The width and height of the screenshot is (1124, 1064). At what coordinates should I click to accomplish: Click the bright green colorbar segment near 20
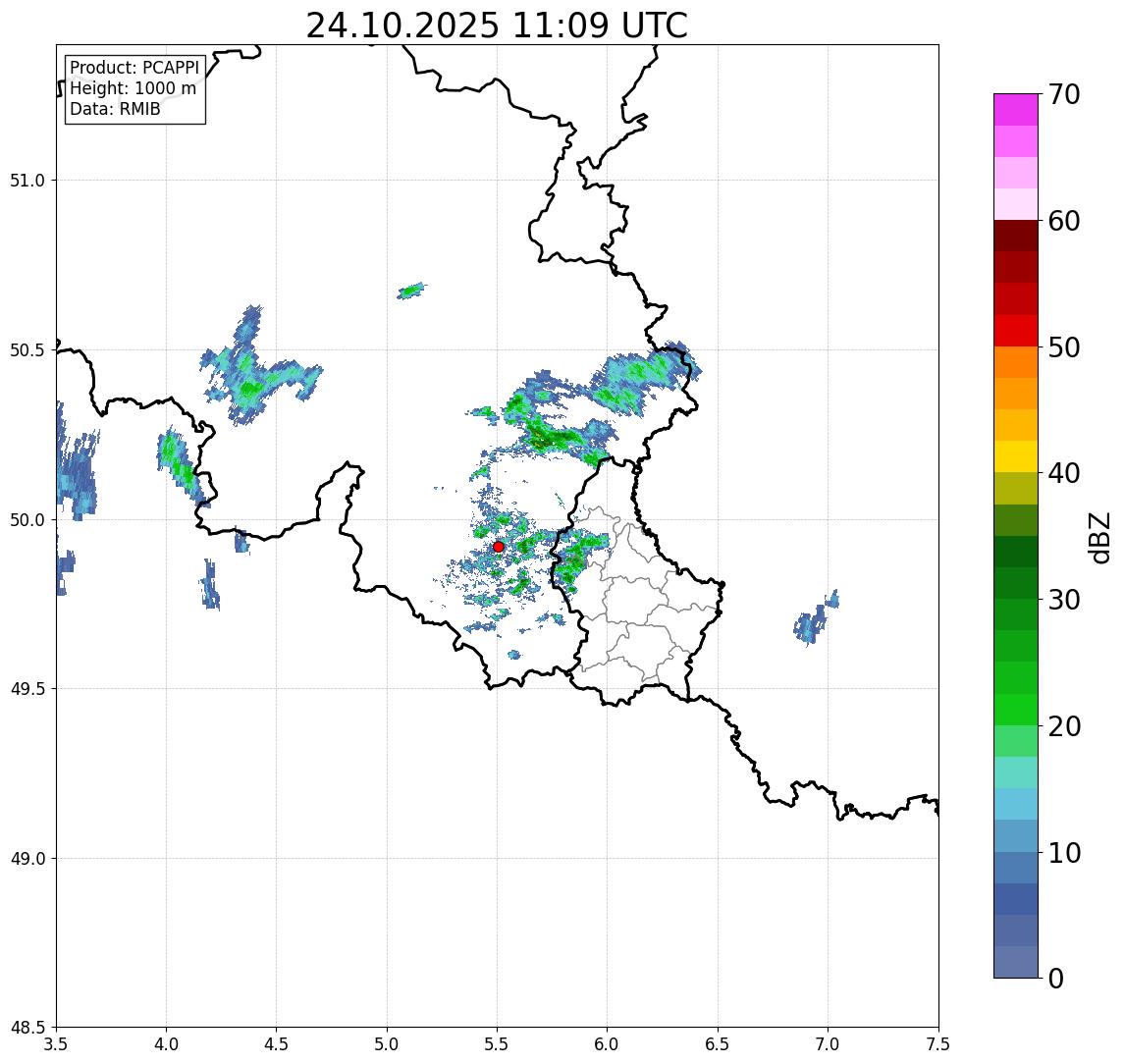(x=1016, y=710)
